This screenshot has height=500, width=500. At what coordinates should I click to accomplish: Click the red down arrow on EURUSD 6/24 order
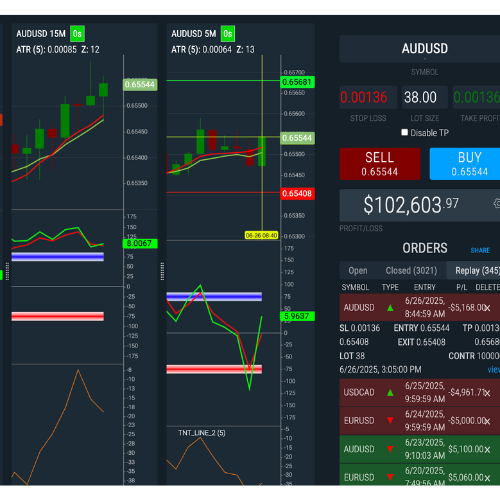click(x=390, y=421)
